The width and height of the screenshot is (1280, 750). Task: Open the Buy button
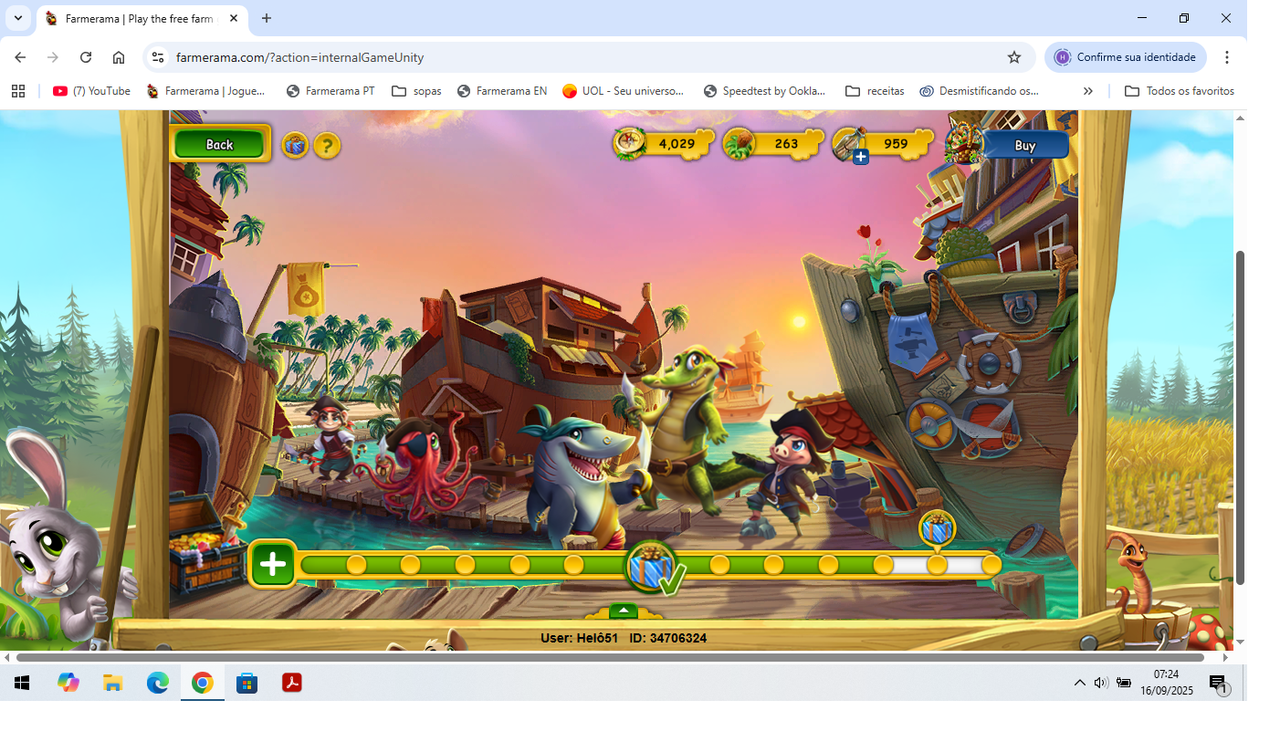pyautogui.click(x=1026, y=144)
